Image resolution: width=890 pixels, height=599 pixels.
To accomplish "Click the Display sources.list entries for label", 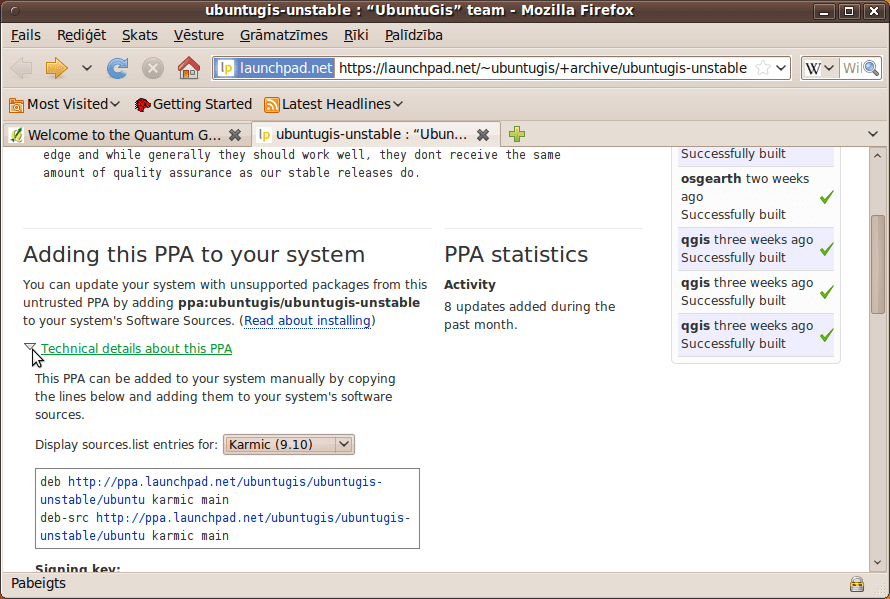I will (x=126, y=445).
